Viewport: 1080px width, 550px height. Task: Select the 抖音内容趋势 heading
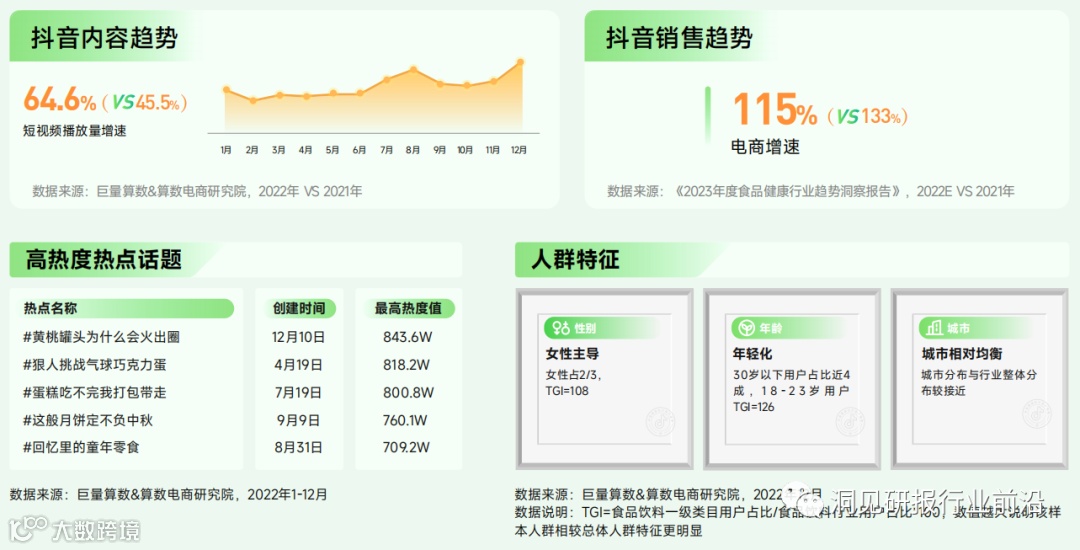coord(104,38)
